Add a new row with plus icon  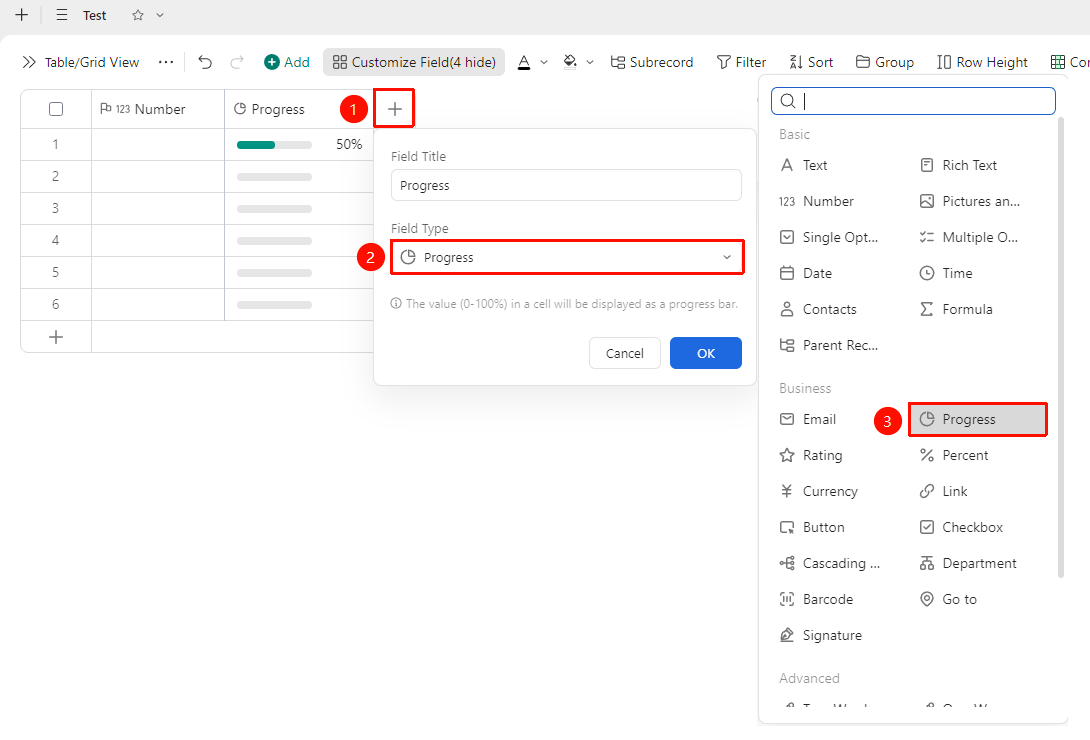point(56,337)
